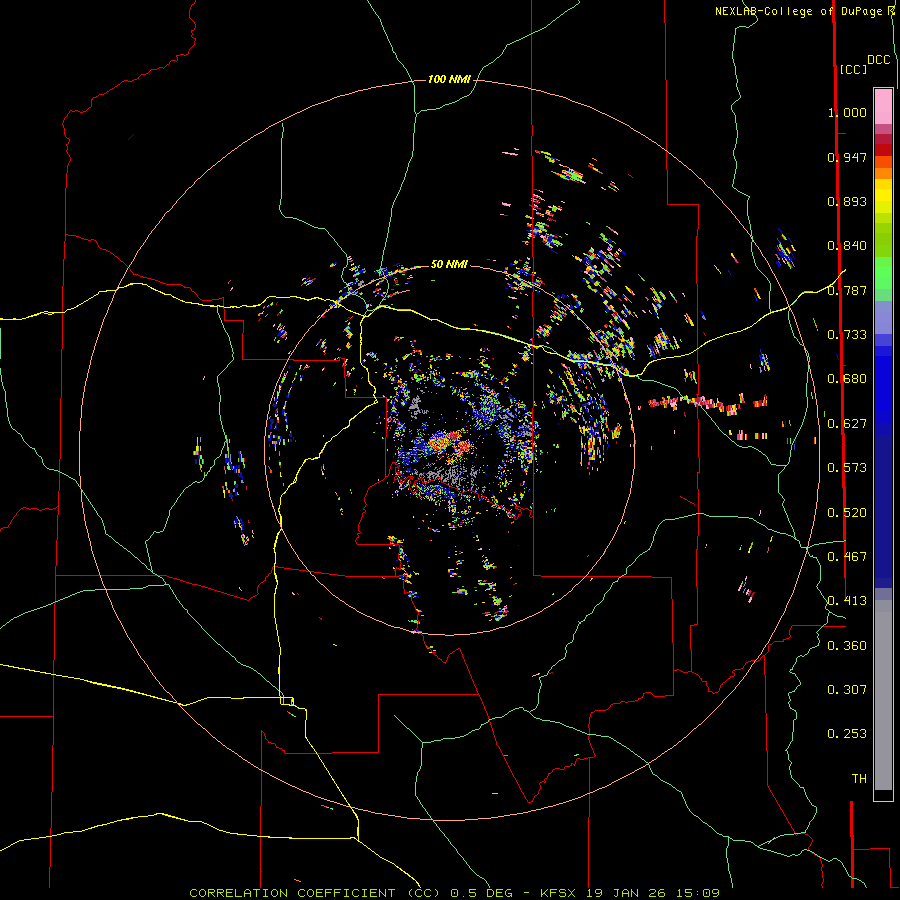
Task: Click the 0.733 legend value
Action: coord(847,335)
